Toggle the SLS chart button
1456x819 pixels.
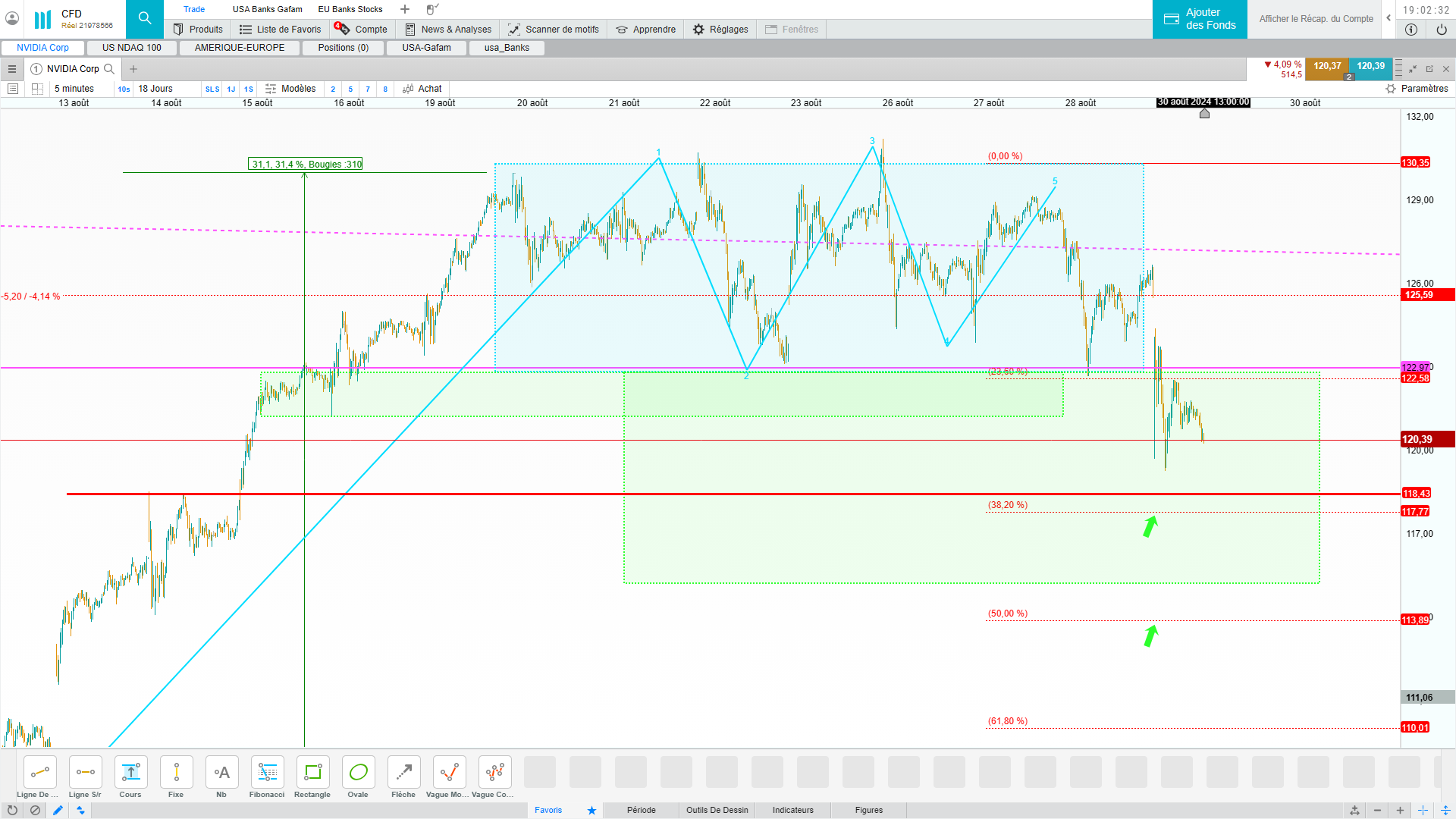(x=212, y=89)
